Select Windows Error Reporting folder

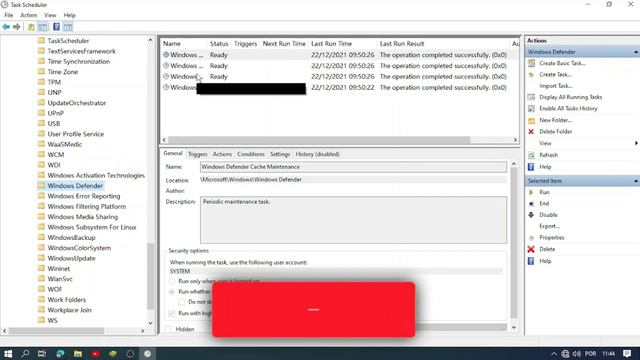click(84, 196)
